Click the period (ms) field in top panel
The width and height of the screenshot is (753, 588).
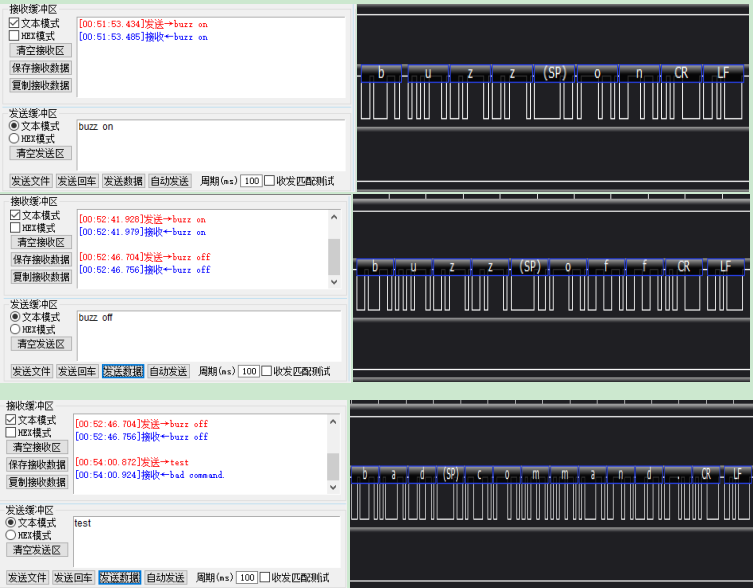[250, 181]
